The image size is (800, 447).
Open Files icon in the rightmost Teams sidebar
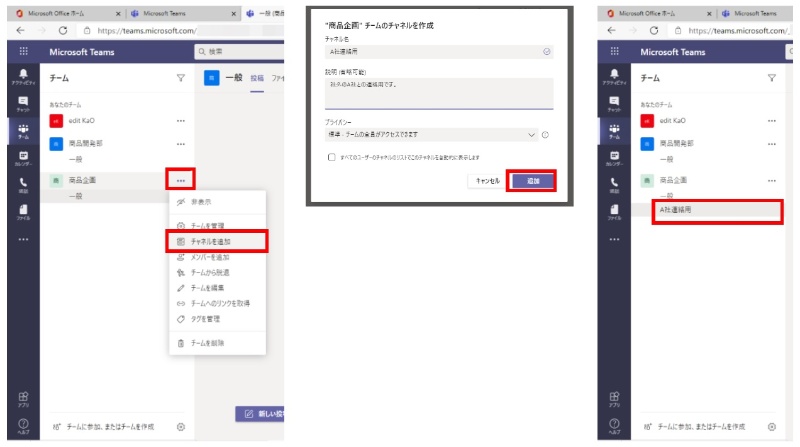point(613,213)
